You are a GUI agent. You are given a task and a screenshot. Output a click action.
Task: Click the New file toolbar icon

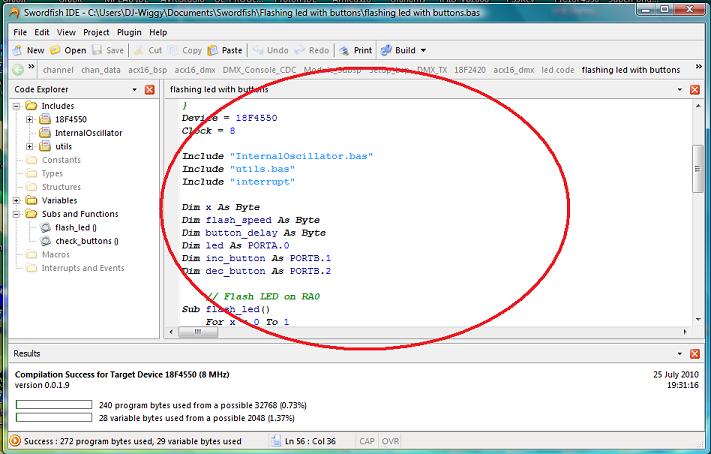click(17, 50)
